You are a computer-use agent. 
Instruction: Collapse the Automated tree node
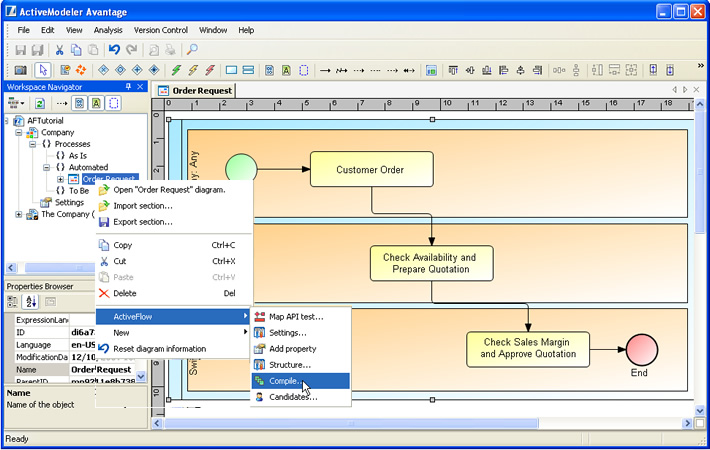[47, 168]
